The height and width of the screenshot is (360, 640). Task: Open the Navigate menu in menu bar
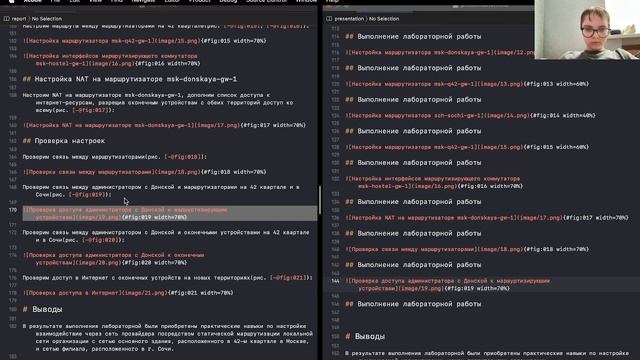coord(143,1)
